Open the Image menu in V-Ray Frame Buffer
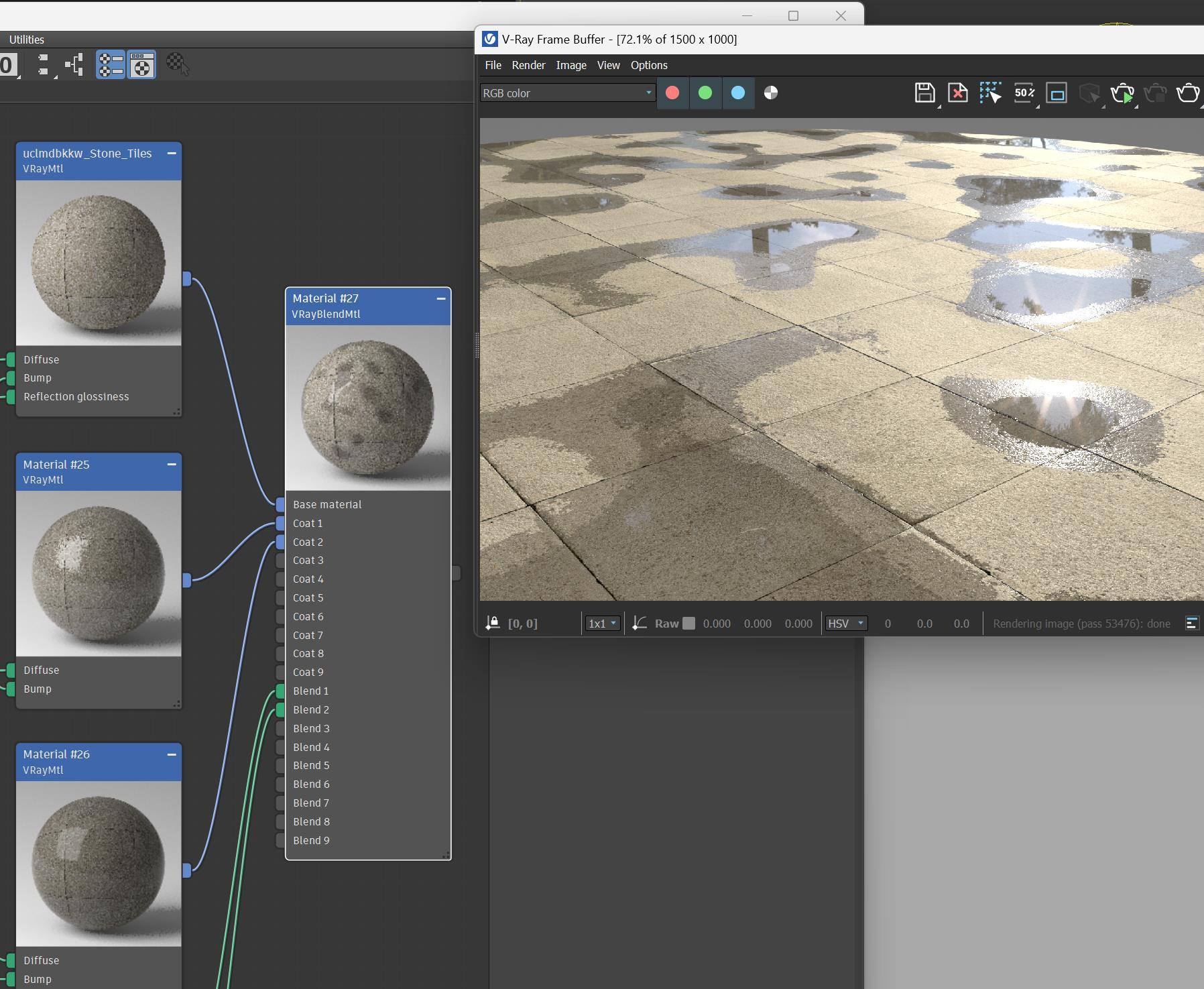1204x989 pixels. pyautogui.click(x=571, y=65)
